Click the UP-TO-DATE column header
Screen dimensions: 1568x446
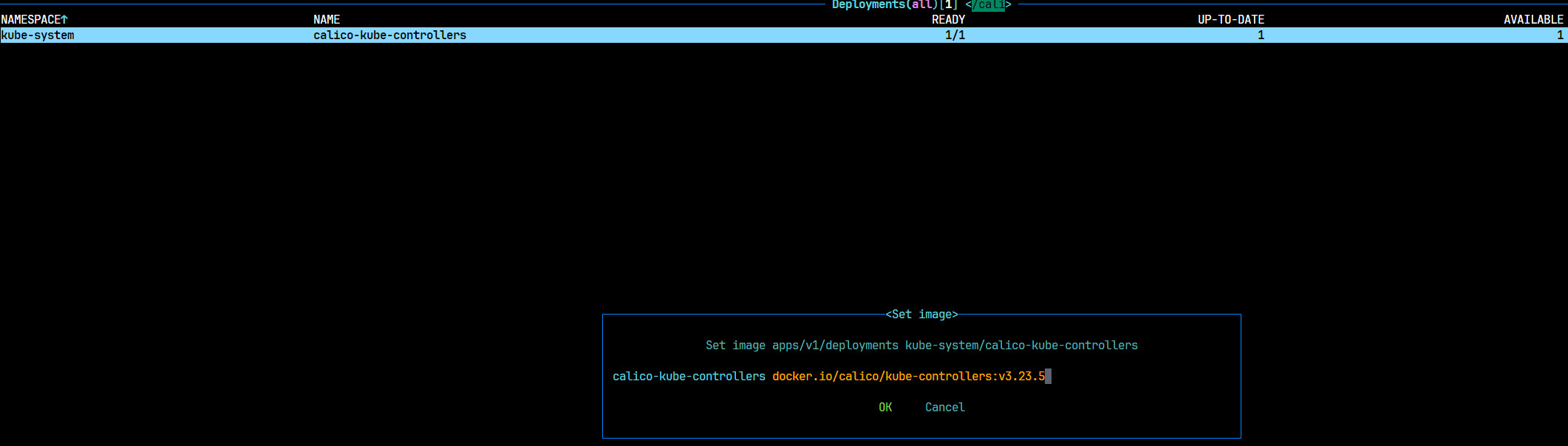coord(1231,20)
